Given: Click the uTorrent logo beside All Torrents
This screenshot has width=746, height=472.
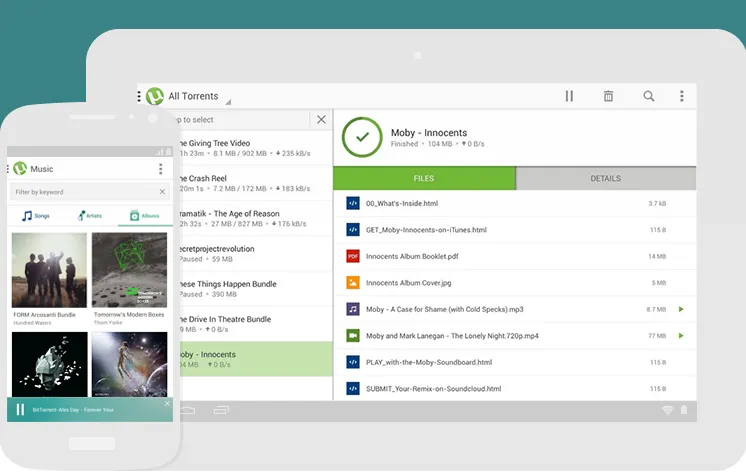Looking at the screenshot, I should click(x=155, y=96).
